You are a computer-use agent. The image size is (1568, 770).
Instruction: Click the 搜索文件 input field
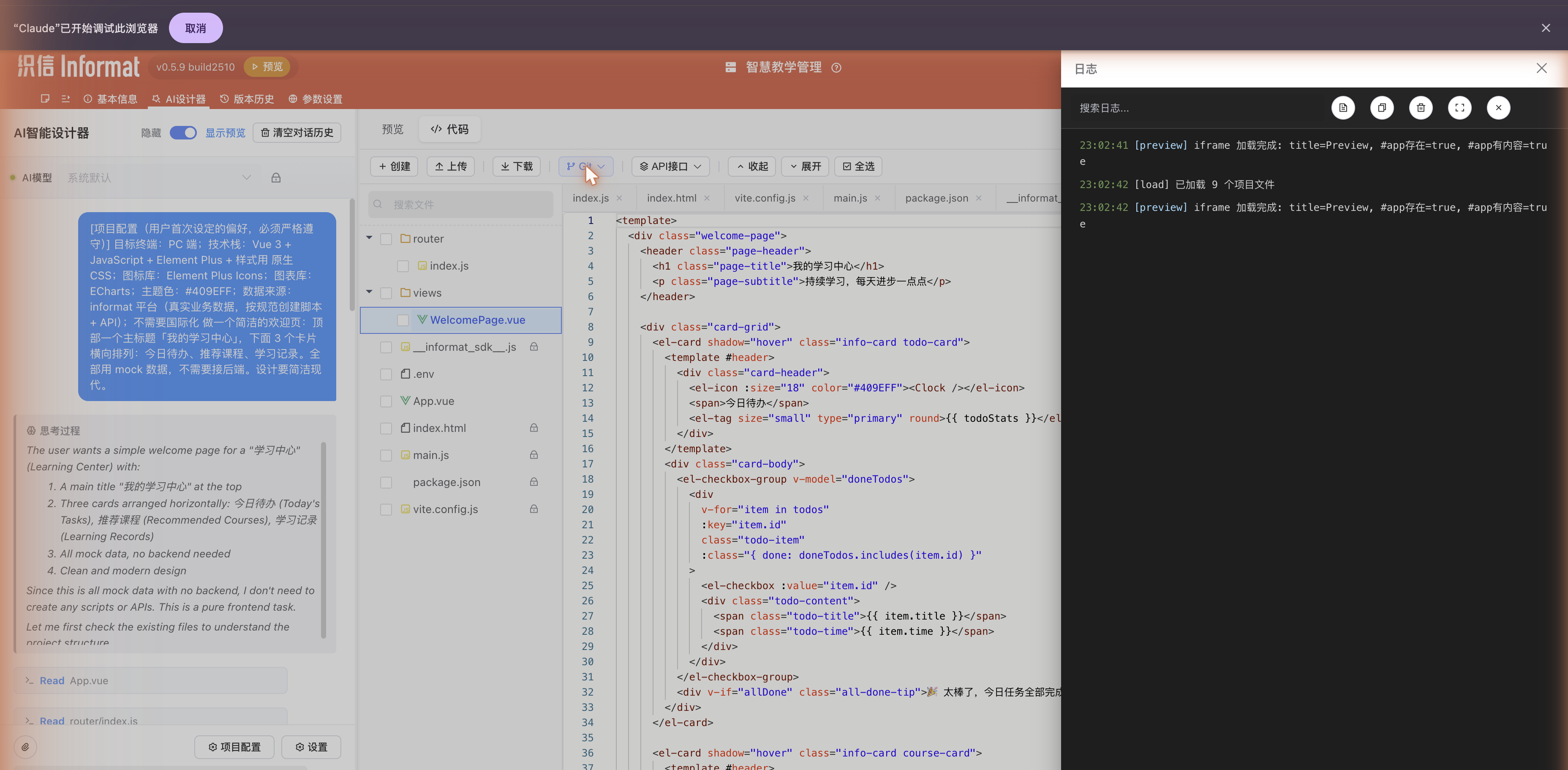tap(461, 205)
